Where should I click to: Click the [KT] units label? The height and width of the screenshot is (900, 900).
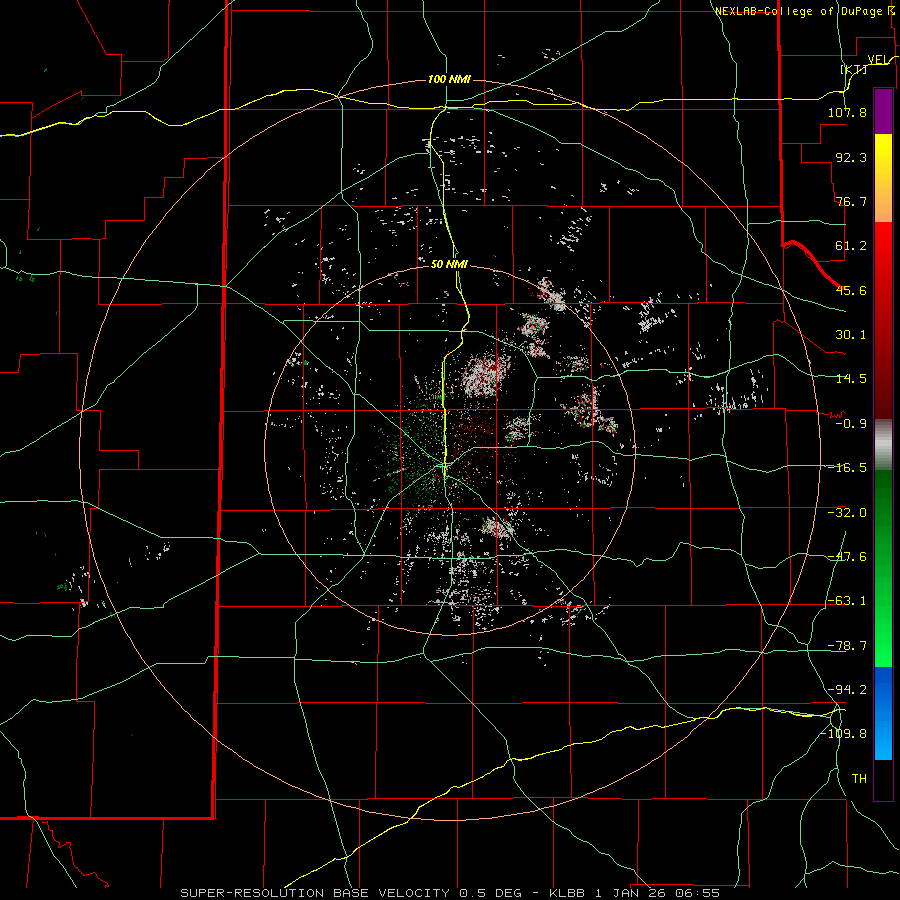click(854, 69)
